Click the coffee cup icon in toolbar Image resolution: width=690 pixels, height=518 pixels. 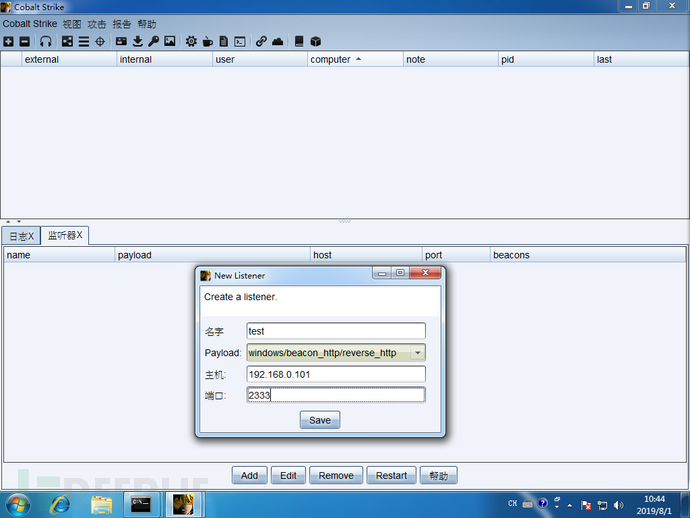208,42
